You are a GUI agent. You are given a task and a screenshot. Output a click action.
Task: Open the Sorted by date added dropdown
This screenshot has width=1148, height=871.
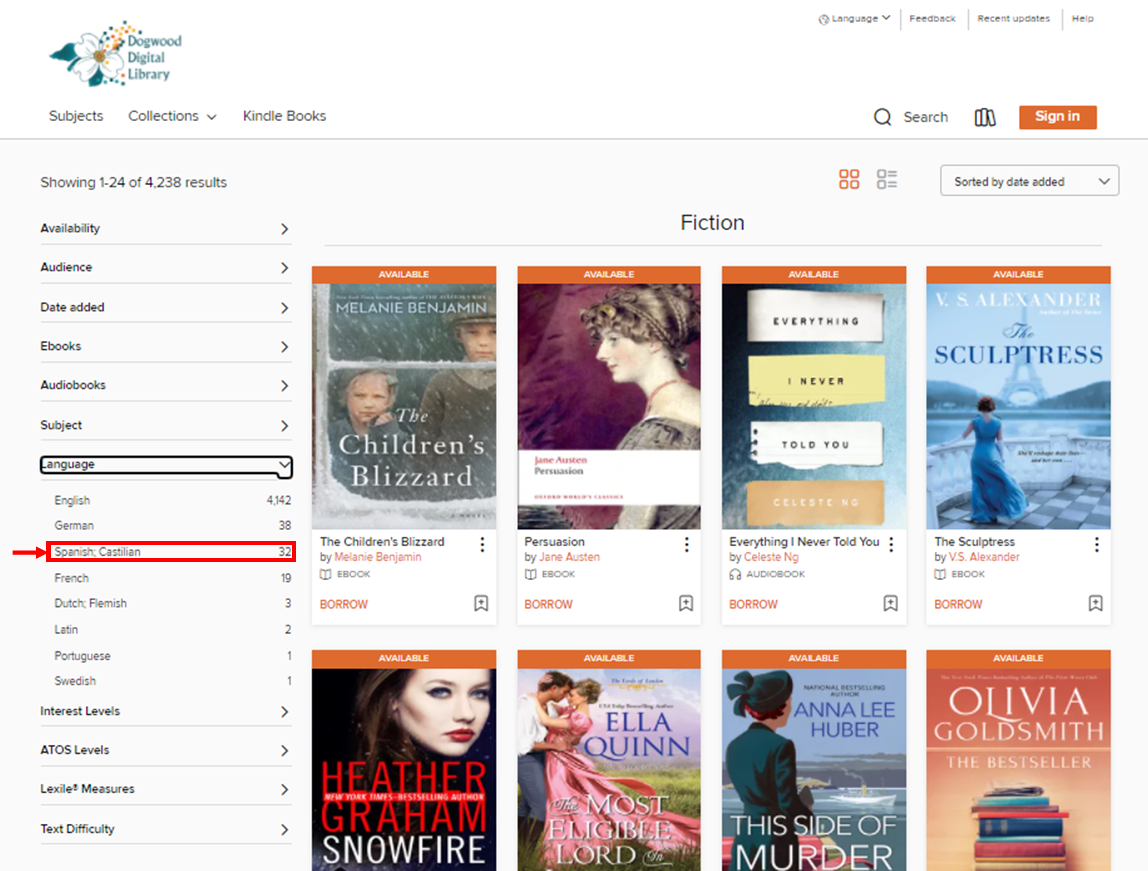pos(1029,181)
